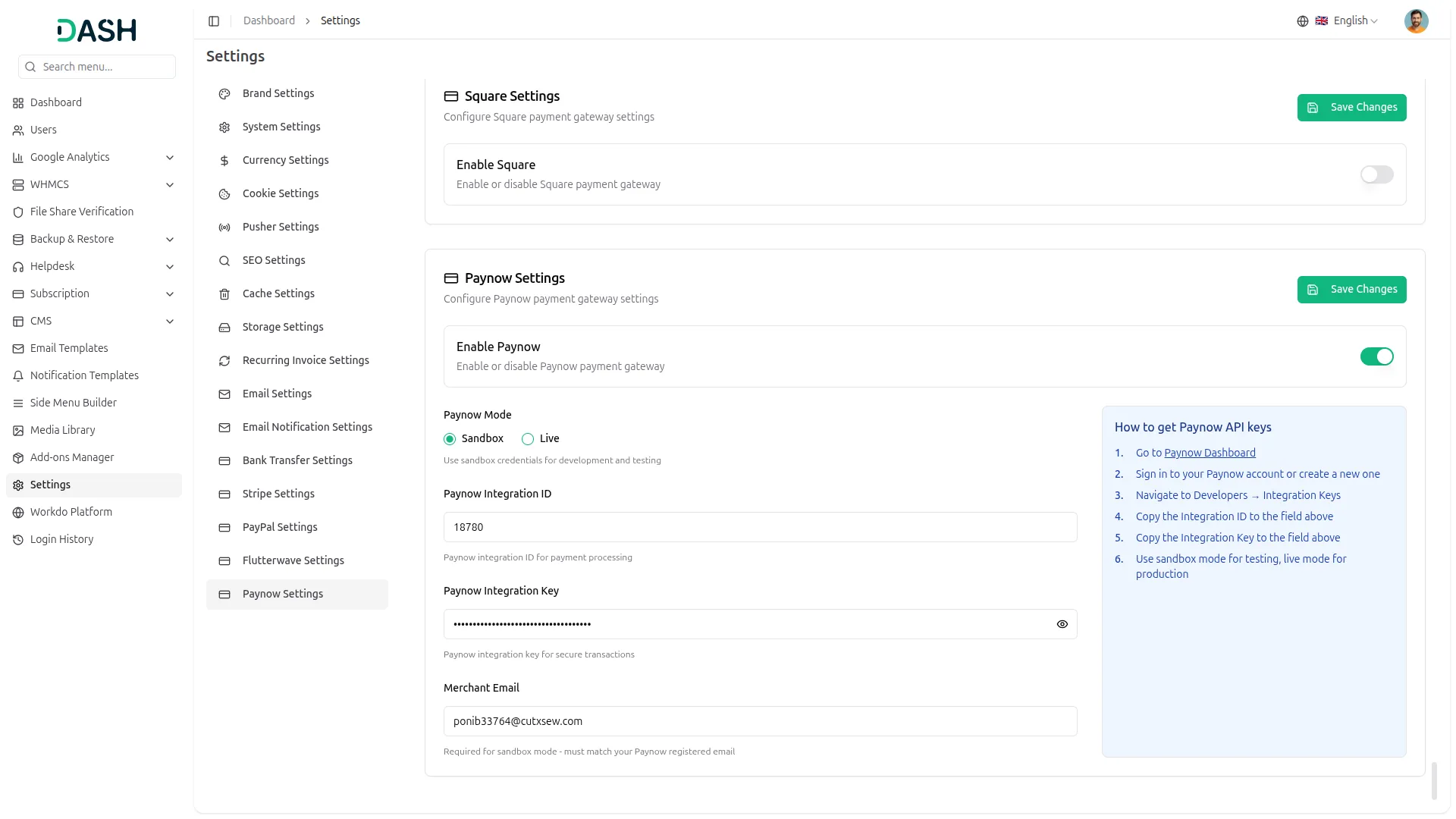Image resolution: width=1456 pixels, height=819 pixels.
Task: Click the Cache Settings trash icon
Action: (224, 294)
